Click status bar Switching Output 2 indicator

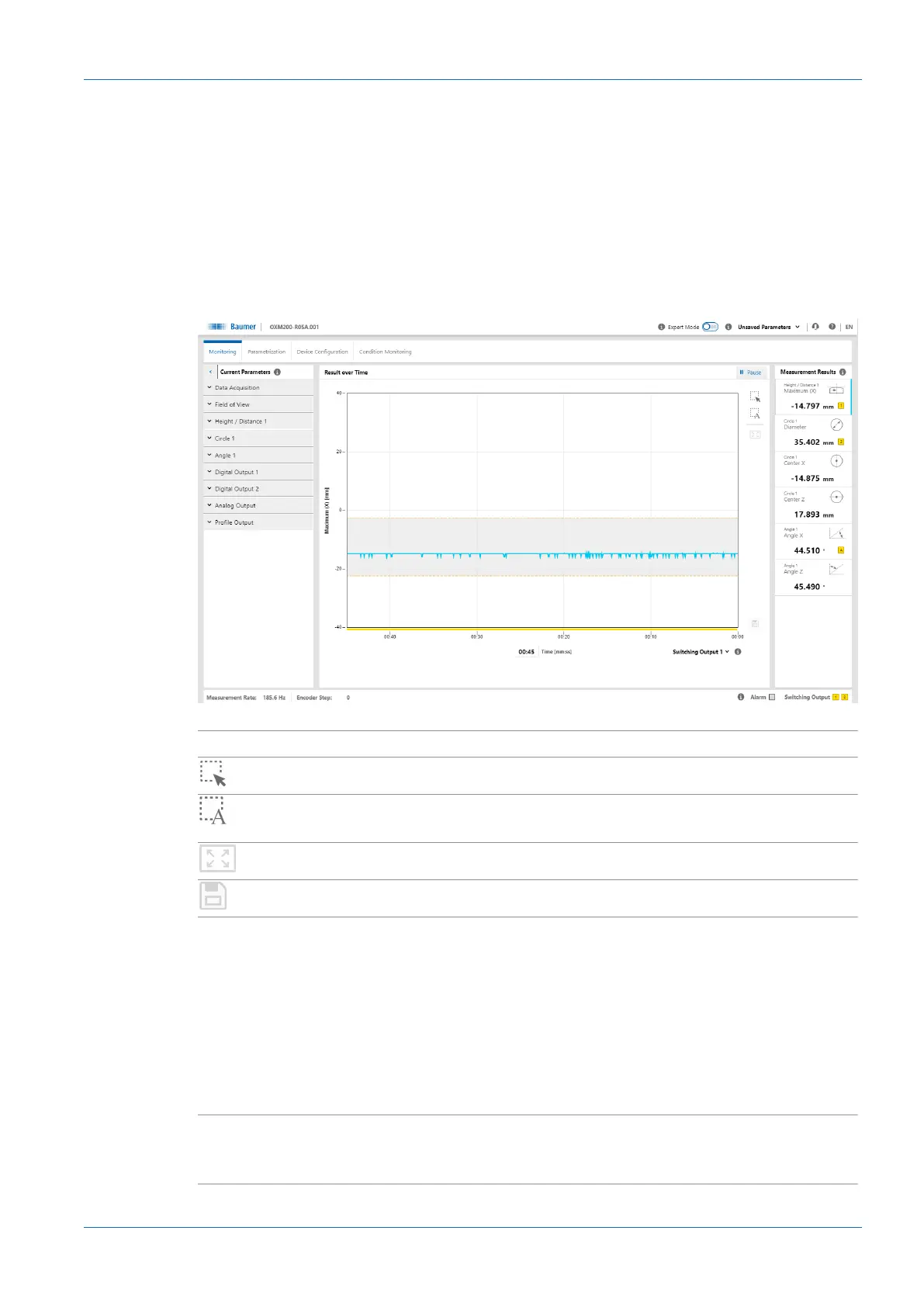(x=845, y=697)
